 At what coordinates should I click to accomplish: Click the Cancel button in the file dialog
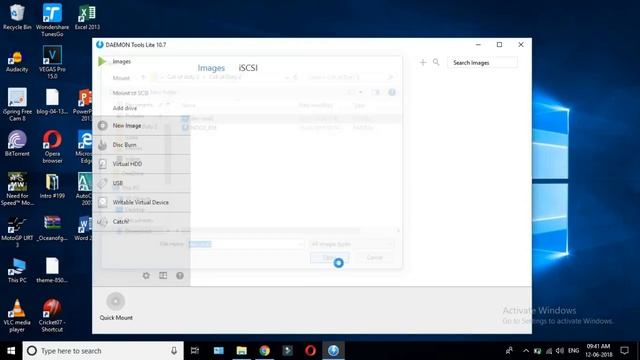pyautogui.click(x=374, y=258)
